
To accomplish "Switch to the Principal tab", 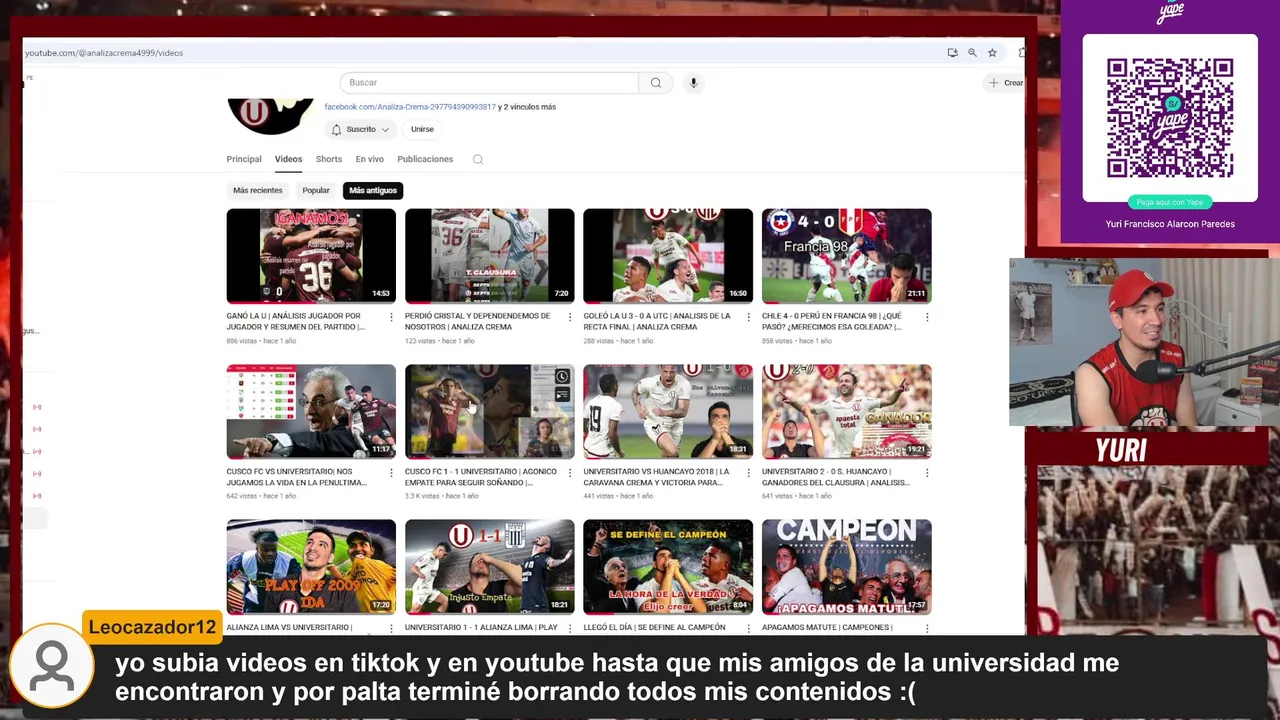I will (x=244, y=159).
